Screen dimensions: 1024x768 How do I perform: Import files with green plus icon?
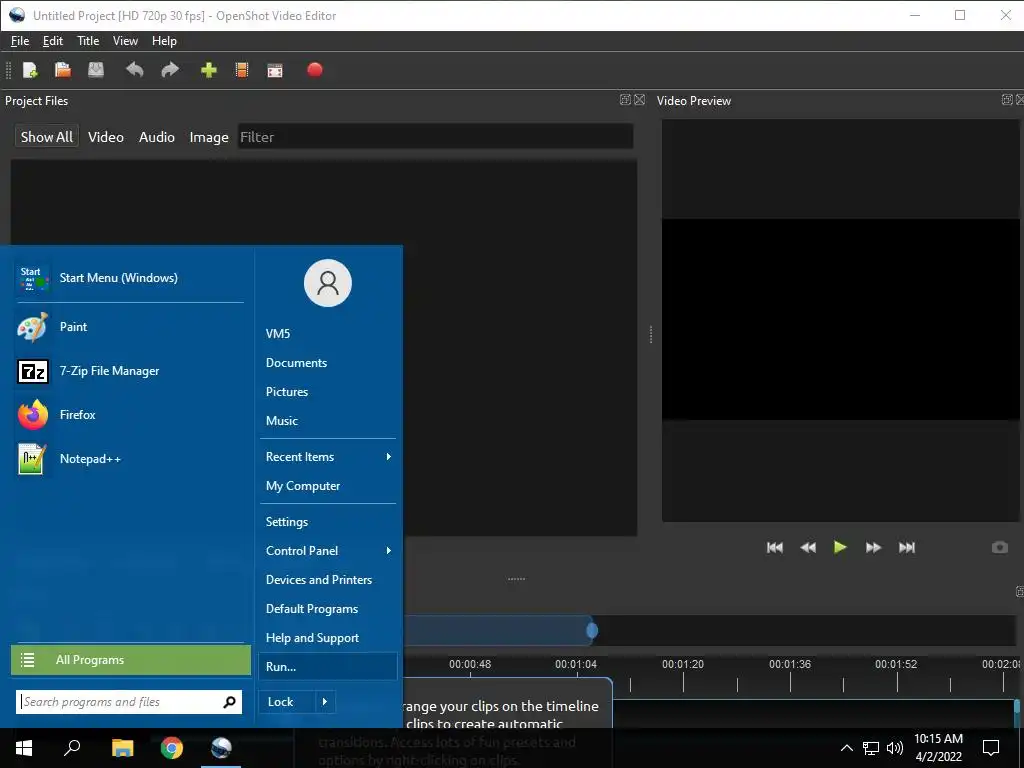click(x=208, y=70)
